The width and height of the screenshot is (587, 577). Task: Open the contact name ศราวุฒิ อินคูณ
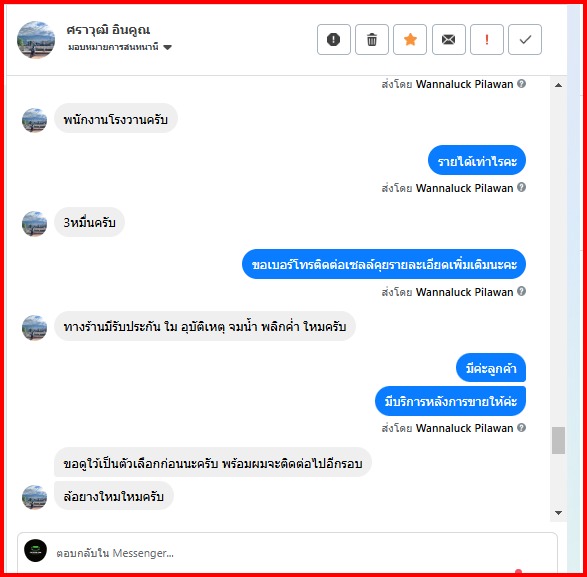tap(108, 30)
